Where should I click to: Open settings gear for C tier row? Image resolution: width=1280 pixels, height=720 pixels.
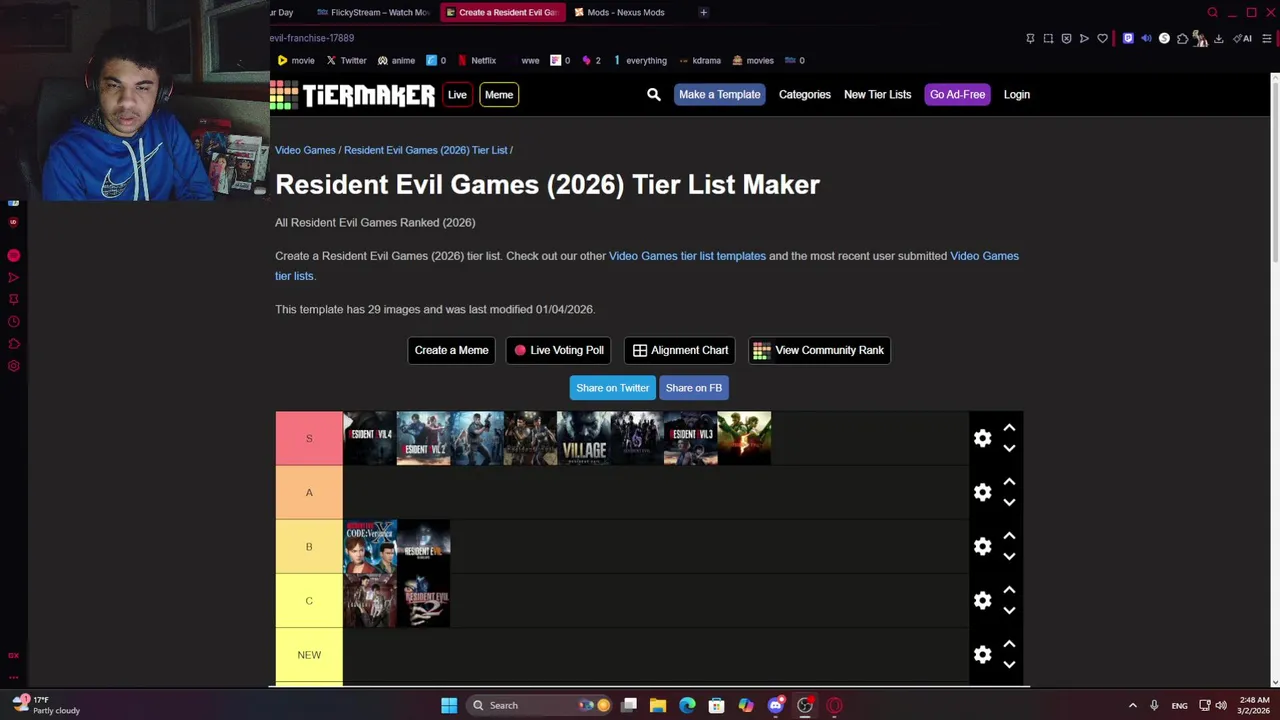pyautogui.click(x=982, y=600)
